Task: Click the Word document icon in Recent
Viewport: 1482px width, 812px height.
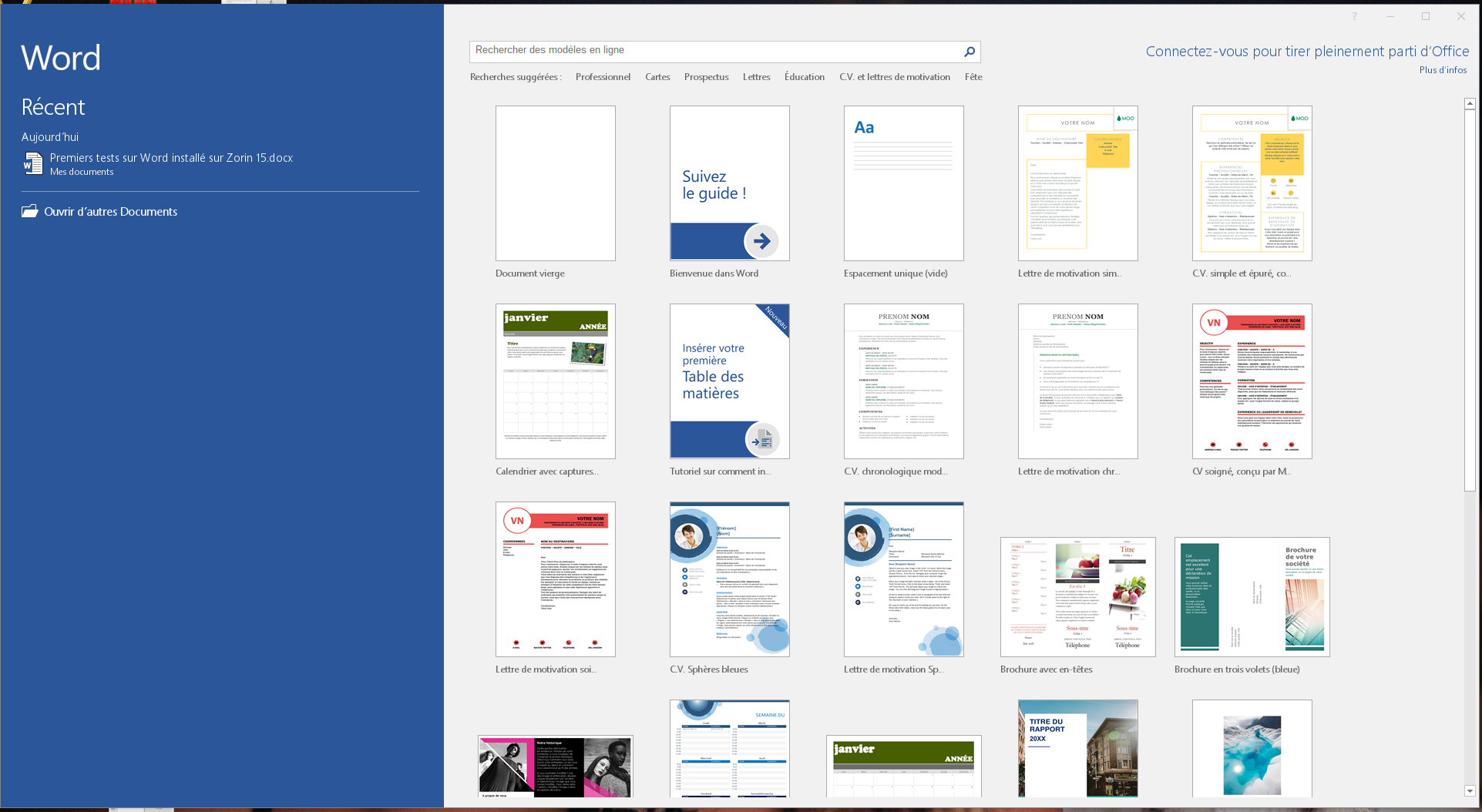Action: point(32,163)
